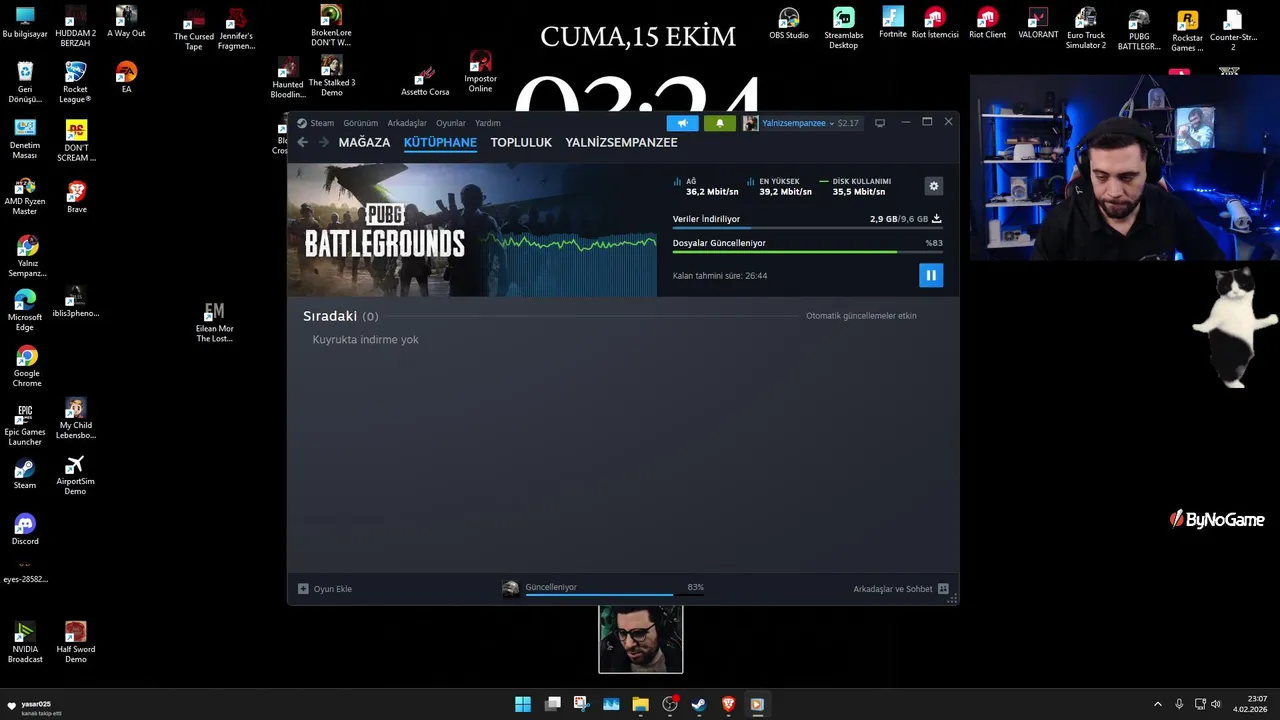The width and height of the screenshot is (1280, 720).
Task: Open Windows Start menu in taskbar
Action: [523, 704]
